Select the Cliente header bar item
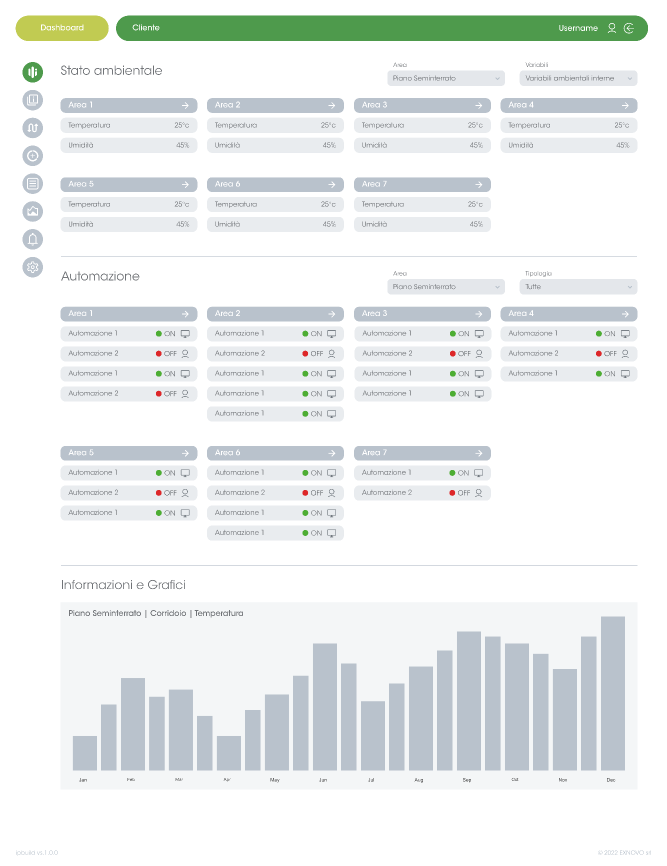The height and width of the screenshot is (866, 667). 146,28
